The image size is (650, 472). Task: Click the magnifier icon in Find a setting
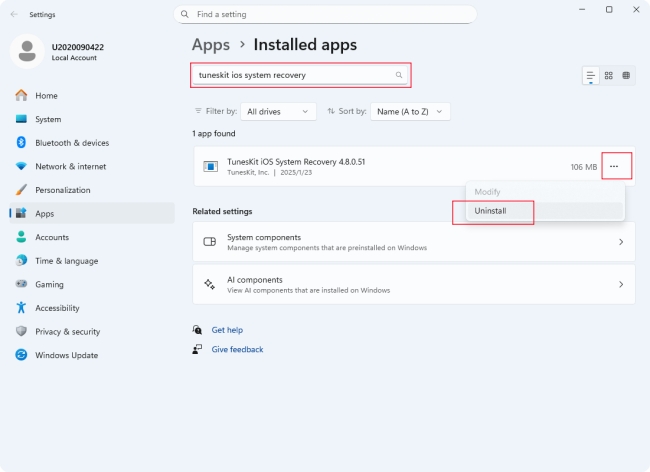(185, 15)
